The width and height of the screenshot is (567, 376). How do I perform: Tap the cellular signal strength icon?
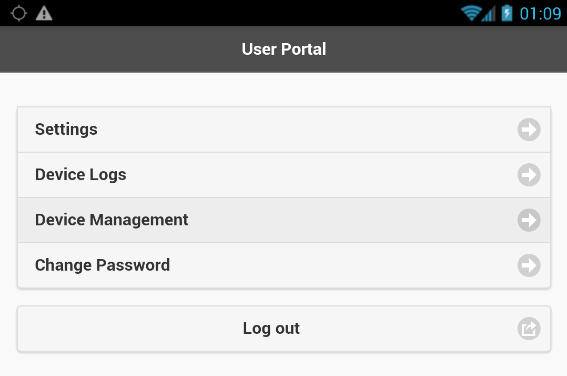pyautogui.click(x=489, y=14)
